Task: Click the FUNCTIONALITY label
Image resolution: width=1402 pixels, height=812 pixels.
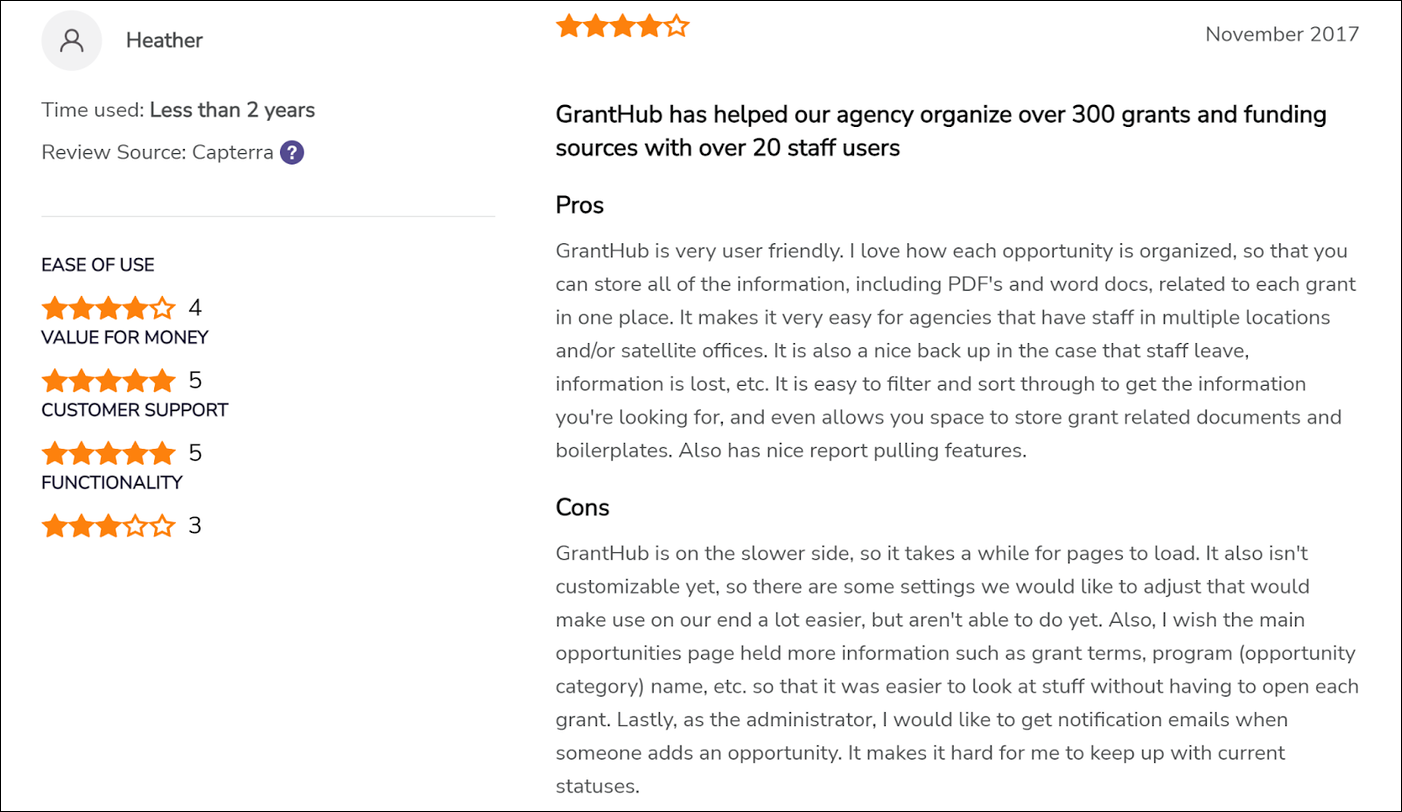Action: pyautogui.click(x=112, y=482)
